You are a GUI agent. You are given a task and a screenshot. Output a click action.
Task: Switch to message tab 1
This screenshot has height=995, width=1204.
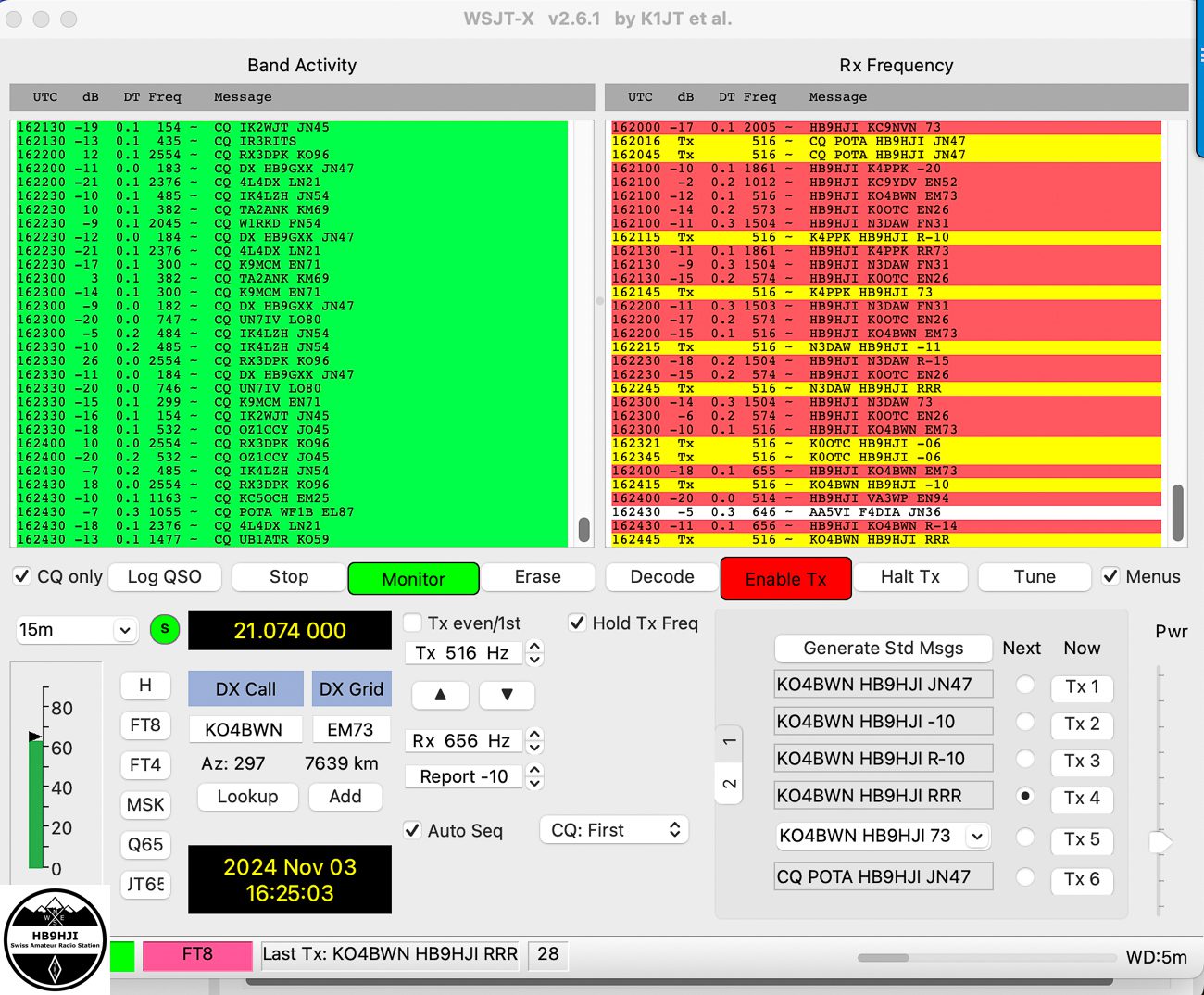[x=730, y=742]
